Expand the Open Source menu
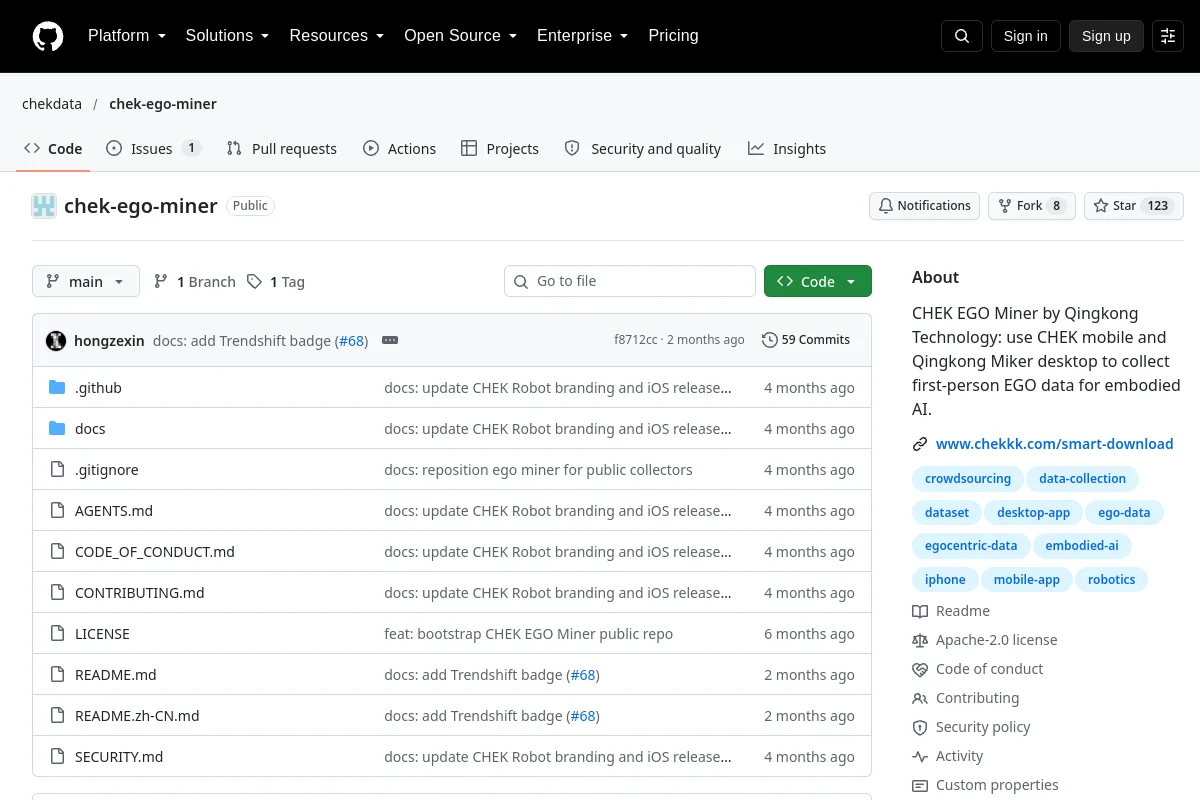The width and height of the screenshot is (1200, 800). click(460, 36)
